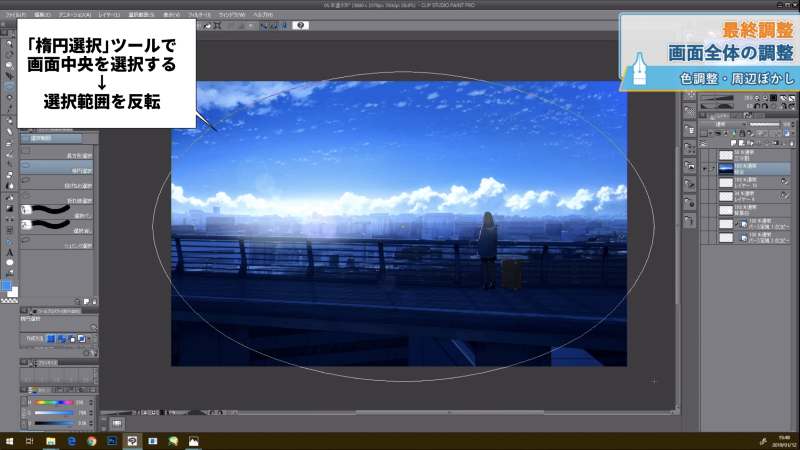Viewport: 800px width, 450px height.
Task: Adjust the layer opacity stepper arrows
Action: tap(793, 124)
